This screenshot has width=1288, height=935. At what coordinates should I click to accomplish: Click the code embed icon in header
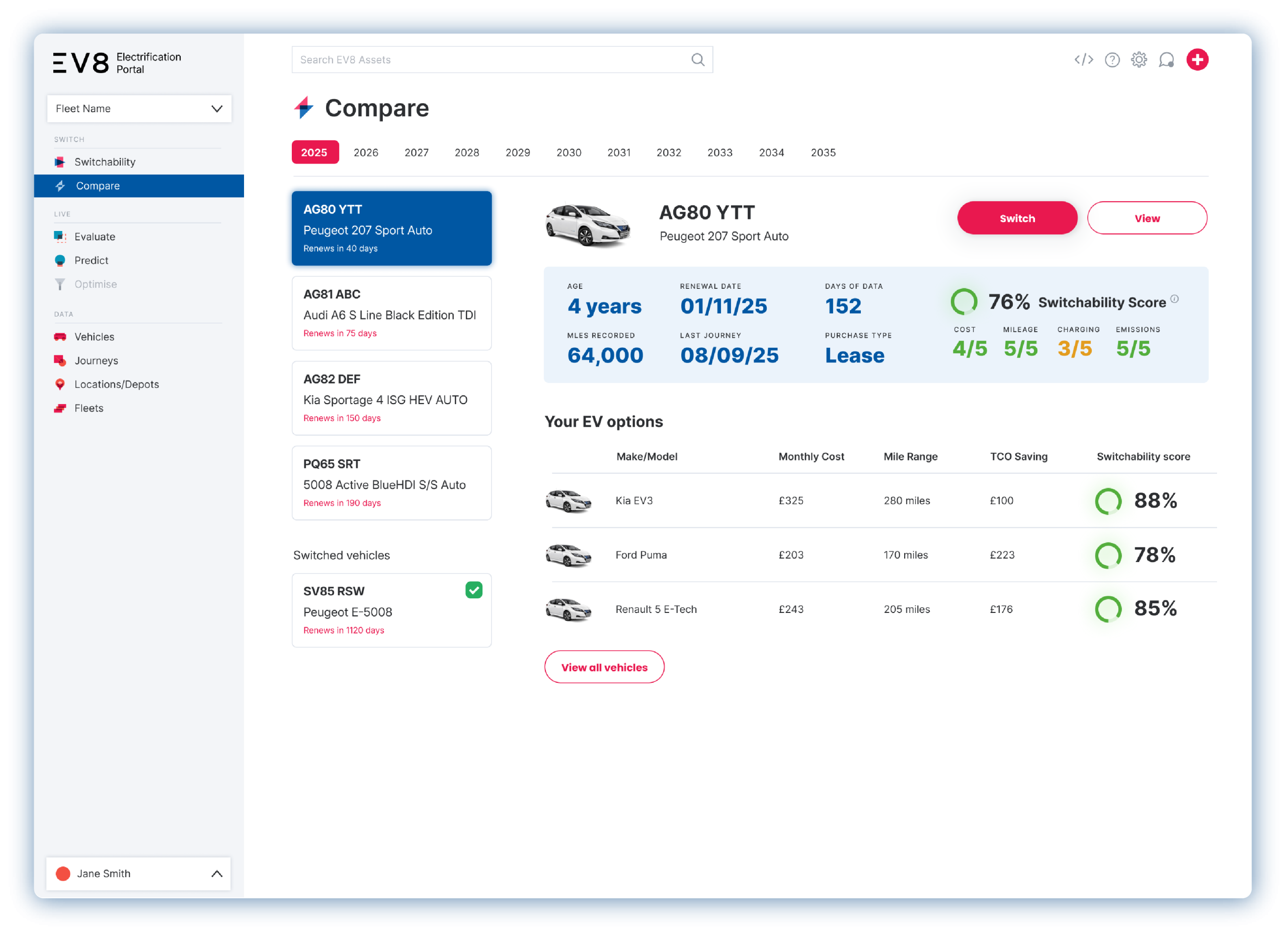(x=1084, y=60)
